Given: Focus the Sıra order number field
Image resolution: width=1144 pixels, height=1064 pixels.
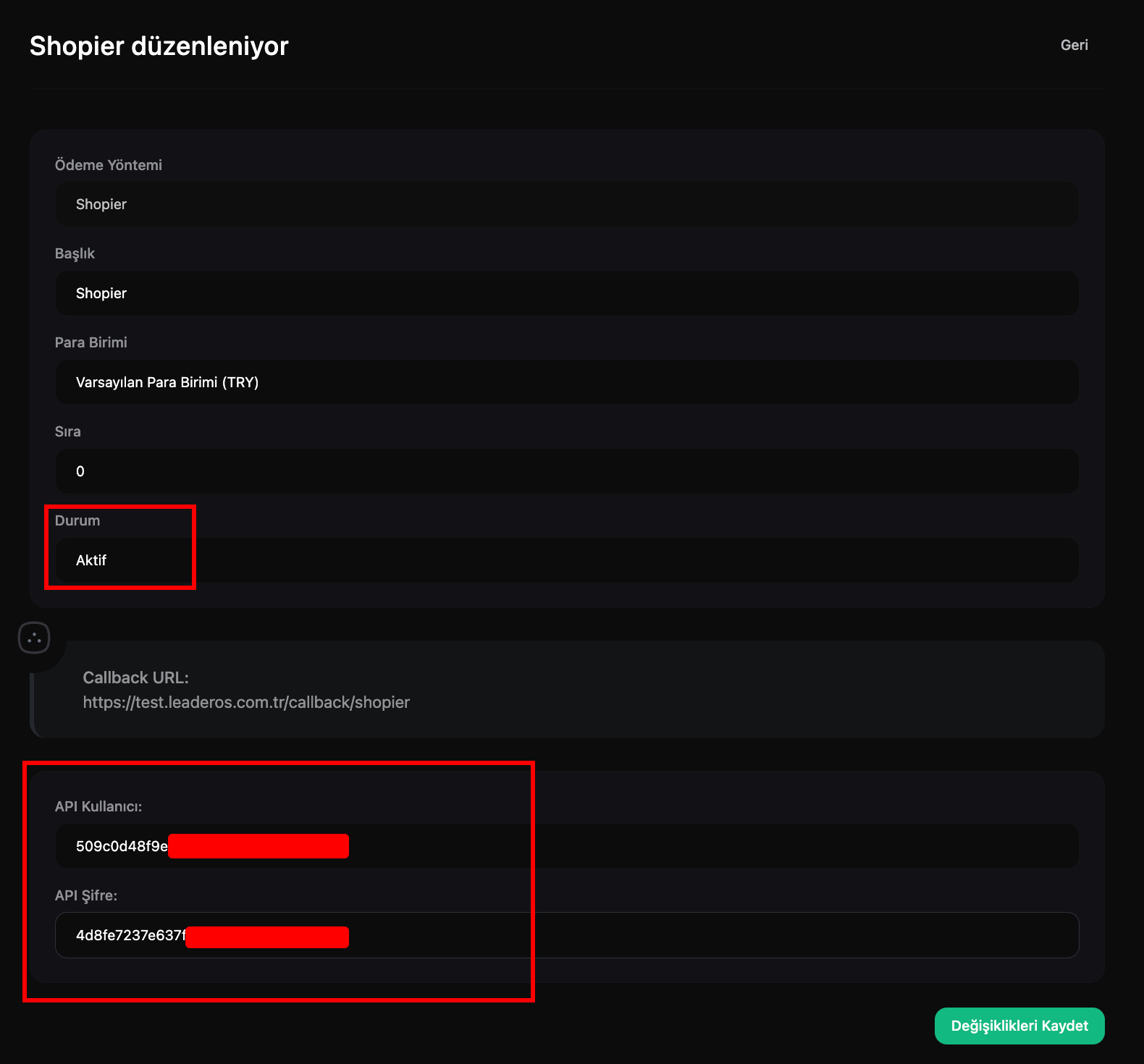Looking at the screenshot, I should [x=567, y=471].
